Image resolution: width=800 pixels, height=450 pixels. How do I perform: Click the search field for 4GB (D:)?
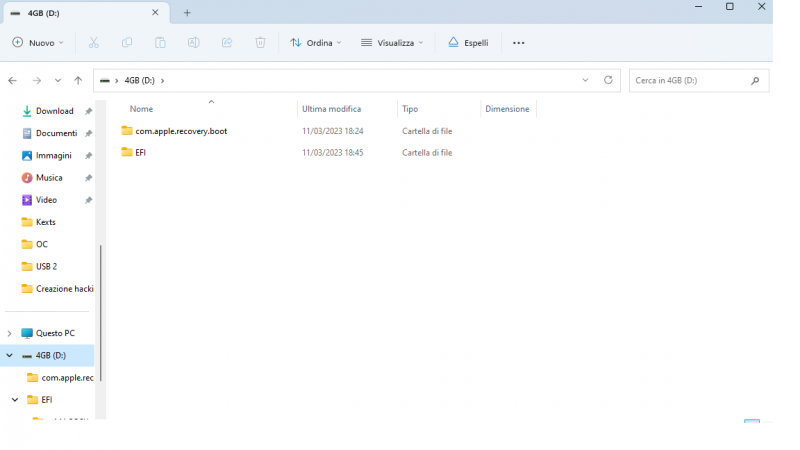pyautogui.click(x=688, y=80)
